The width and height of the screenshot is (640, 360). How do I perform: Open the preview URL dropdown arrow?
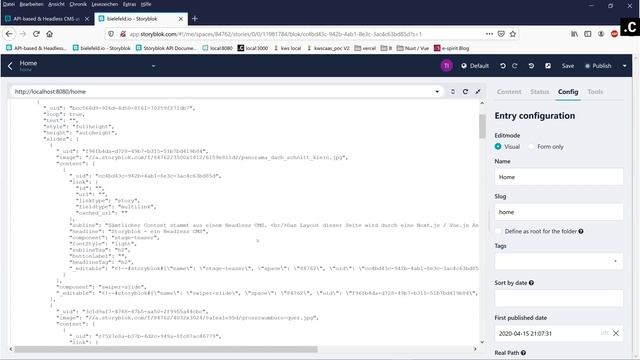coord(437,91)
